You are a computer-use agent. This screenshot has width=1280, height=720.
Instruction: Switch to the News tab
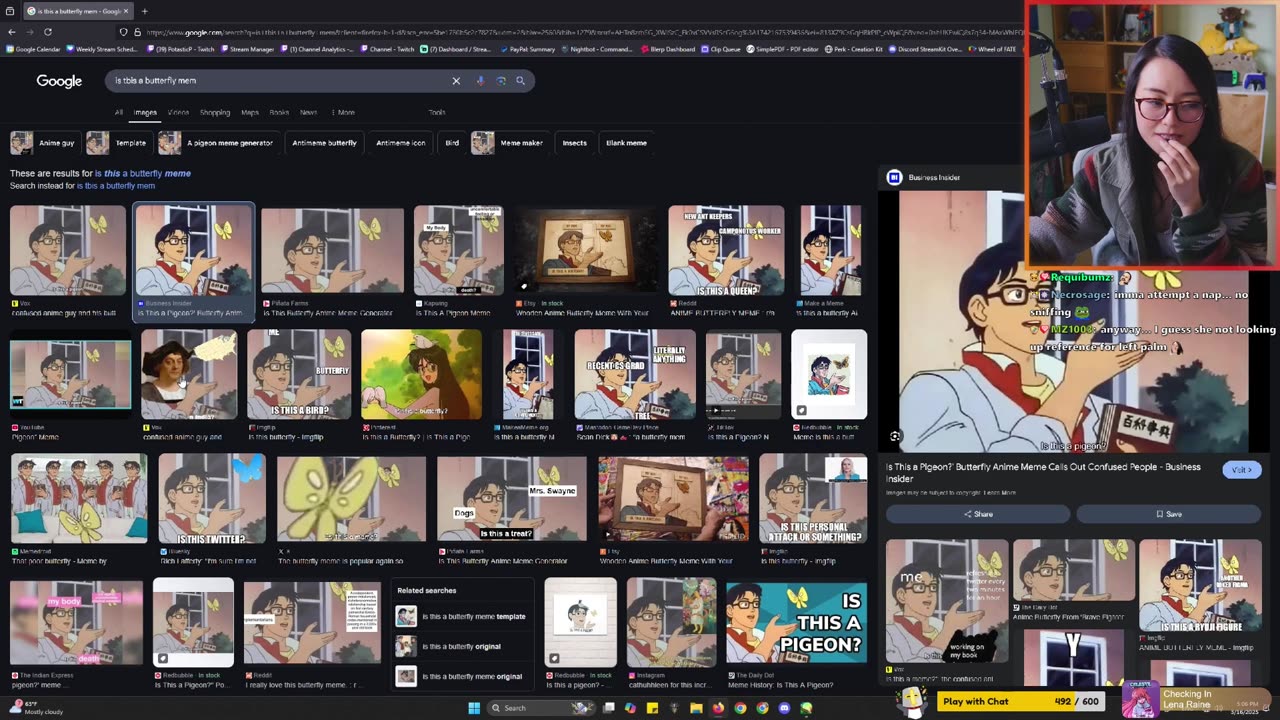point(308,112)
